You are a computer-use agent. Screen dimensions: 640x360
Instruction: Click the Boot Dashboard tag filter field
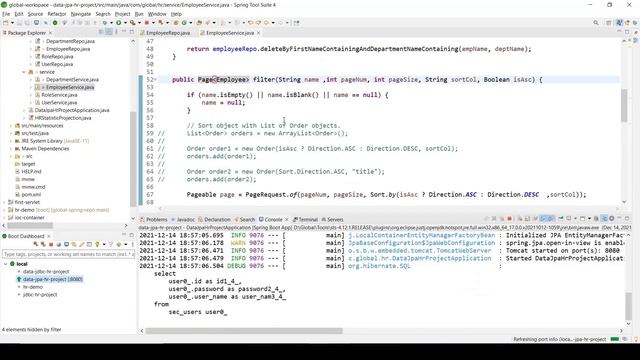(x=68, y=254)
